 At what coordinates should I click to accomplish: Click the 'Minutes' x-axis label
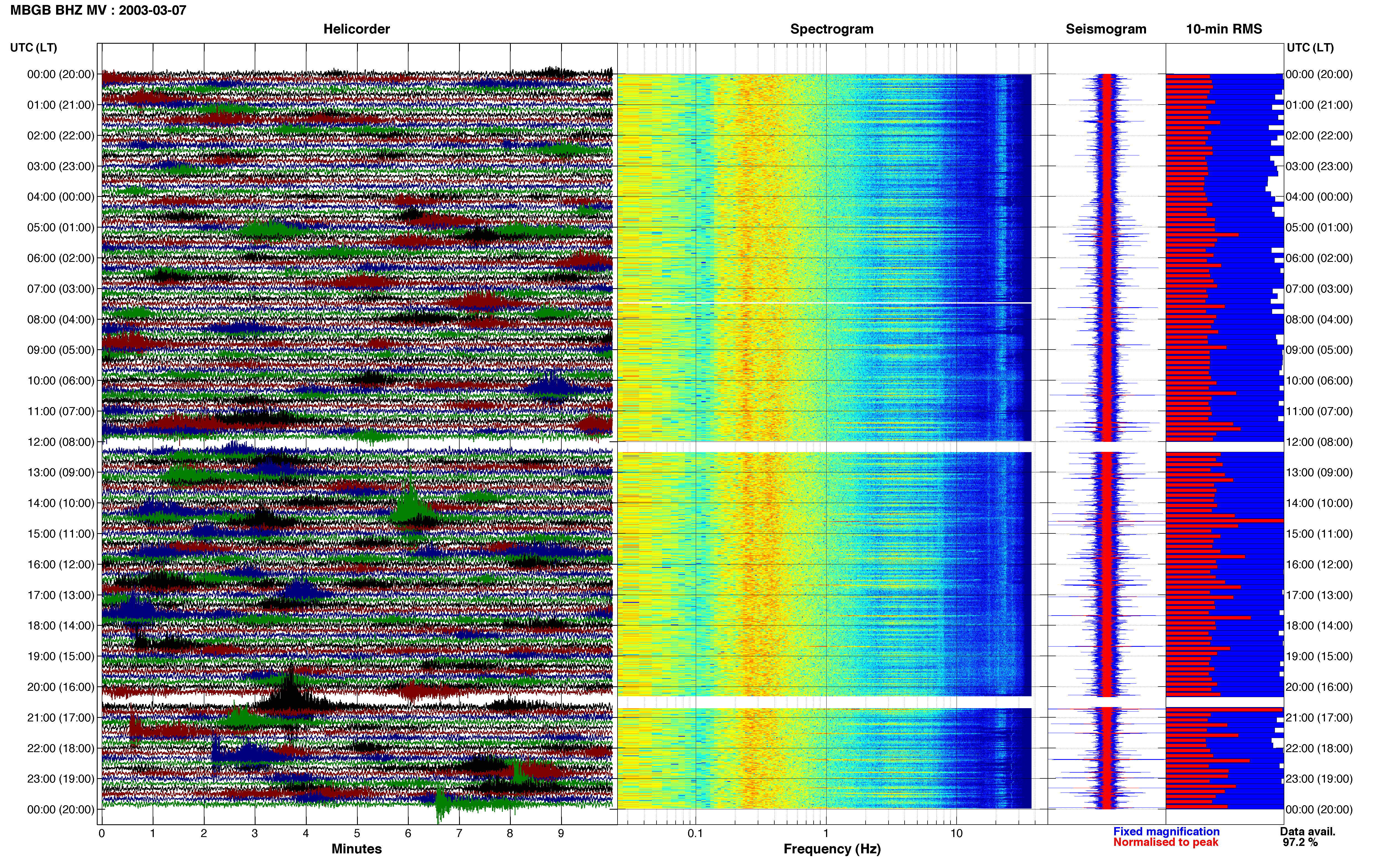point(356,849)
